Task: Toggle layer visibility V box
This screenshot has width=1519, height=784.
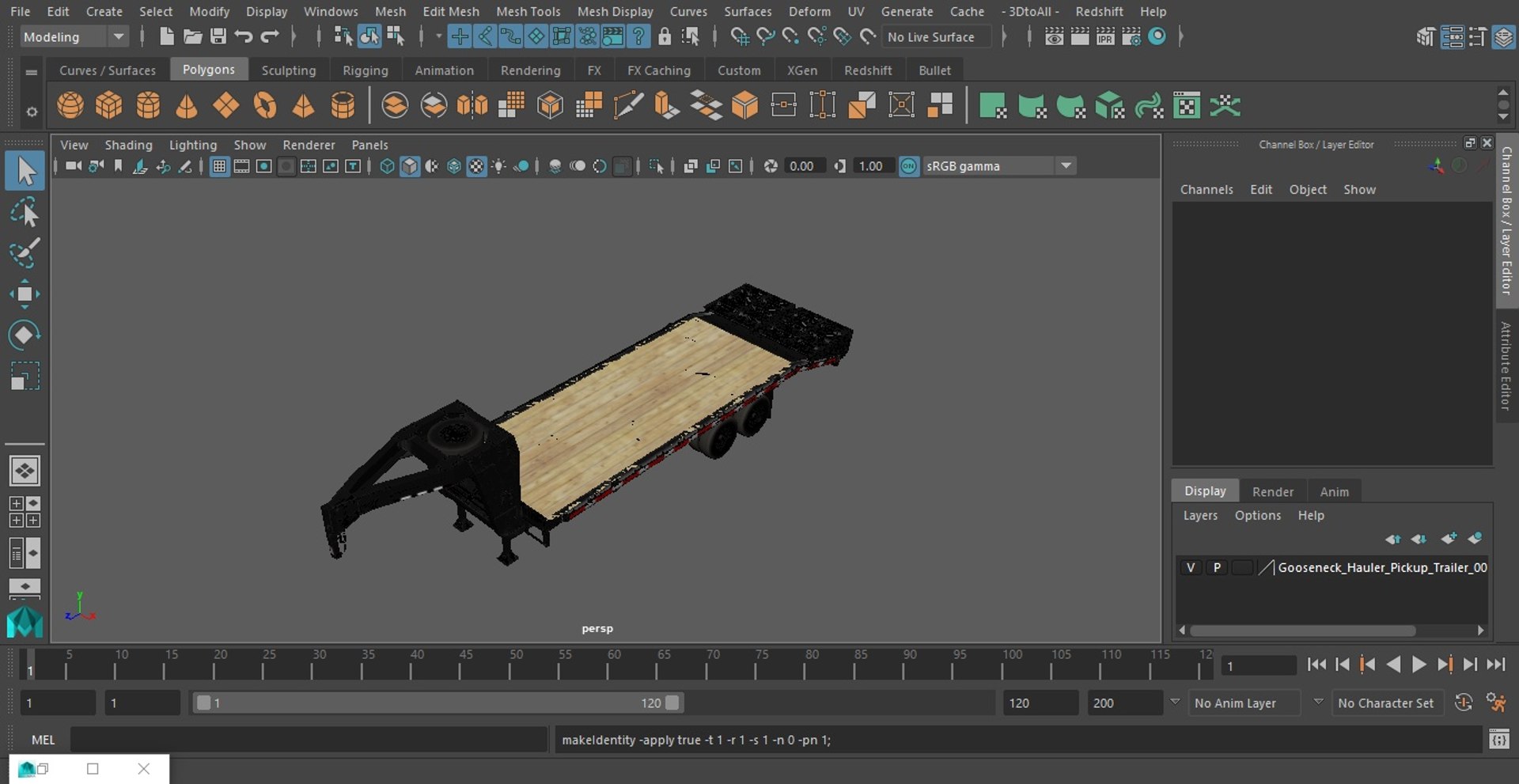Action: pyautogui.click(x=1191, y=567)
